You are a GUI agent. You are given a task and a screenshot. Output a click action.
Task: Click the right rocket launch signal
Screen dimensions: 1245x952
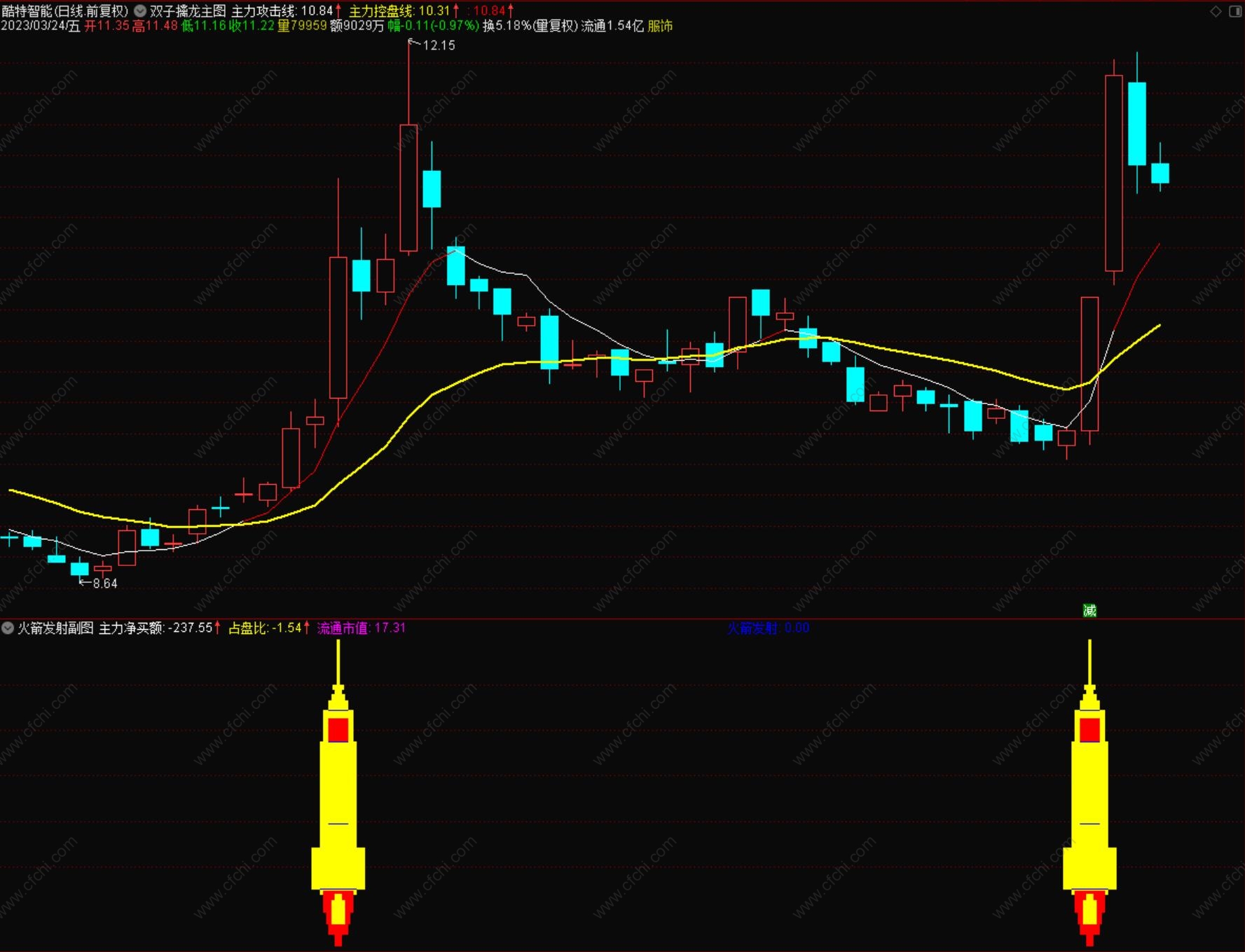[x=1089, y=792]
